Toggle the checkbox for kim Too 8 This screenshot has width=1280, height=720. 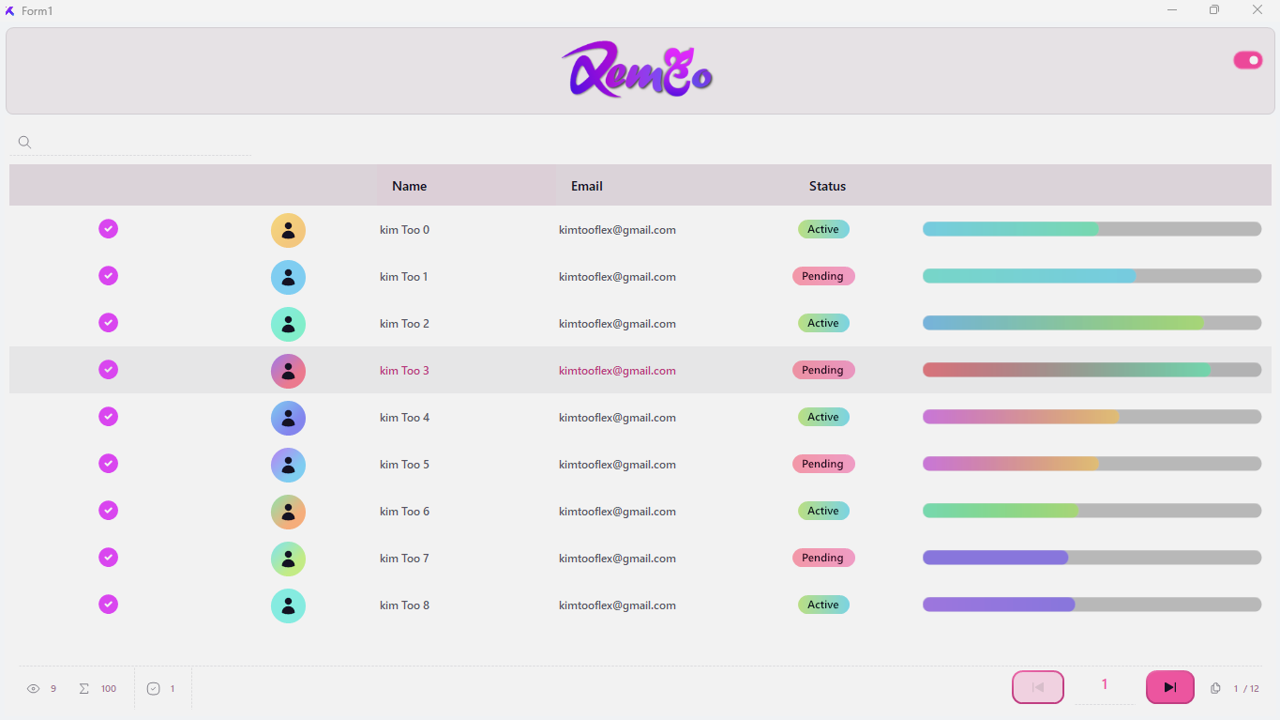pyautogui.click(x=108, y=605)
